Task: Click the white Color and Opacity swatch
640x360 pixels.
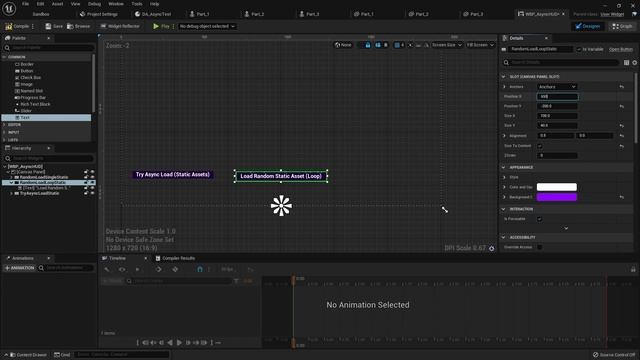Action: coord(557,187)
